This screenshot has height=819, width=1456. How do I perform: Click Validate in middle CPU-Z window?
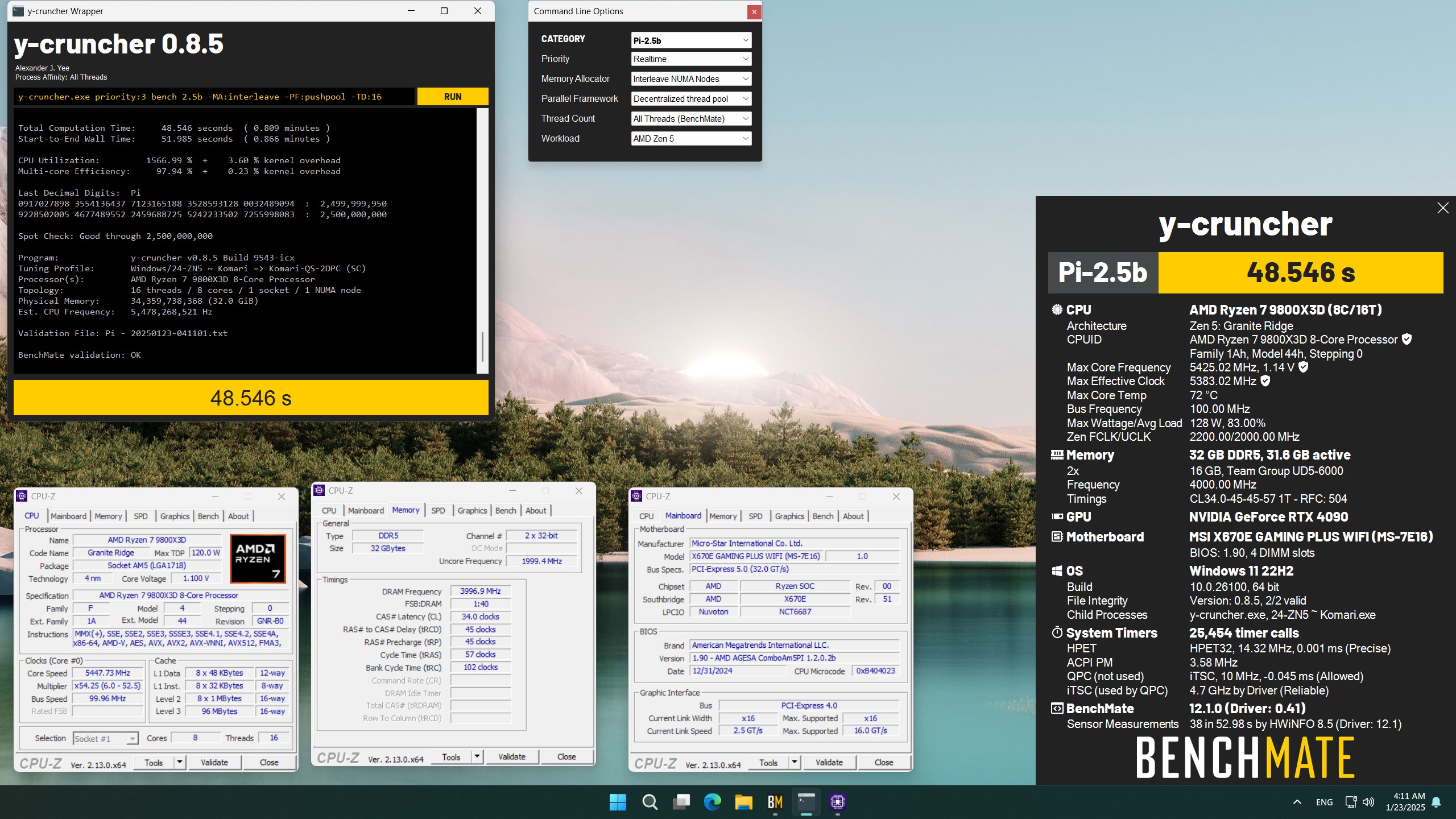click(512, 757)
